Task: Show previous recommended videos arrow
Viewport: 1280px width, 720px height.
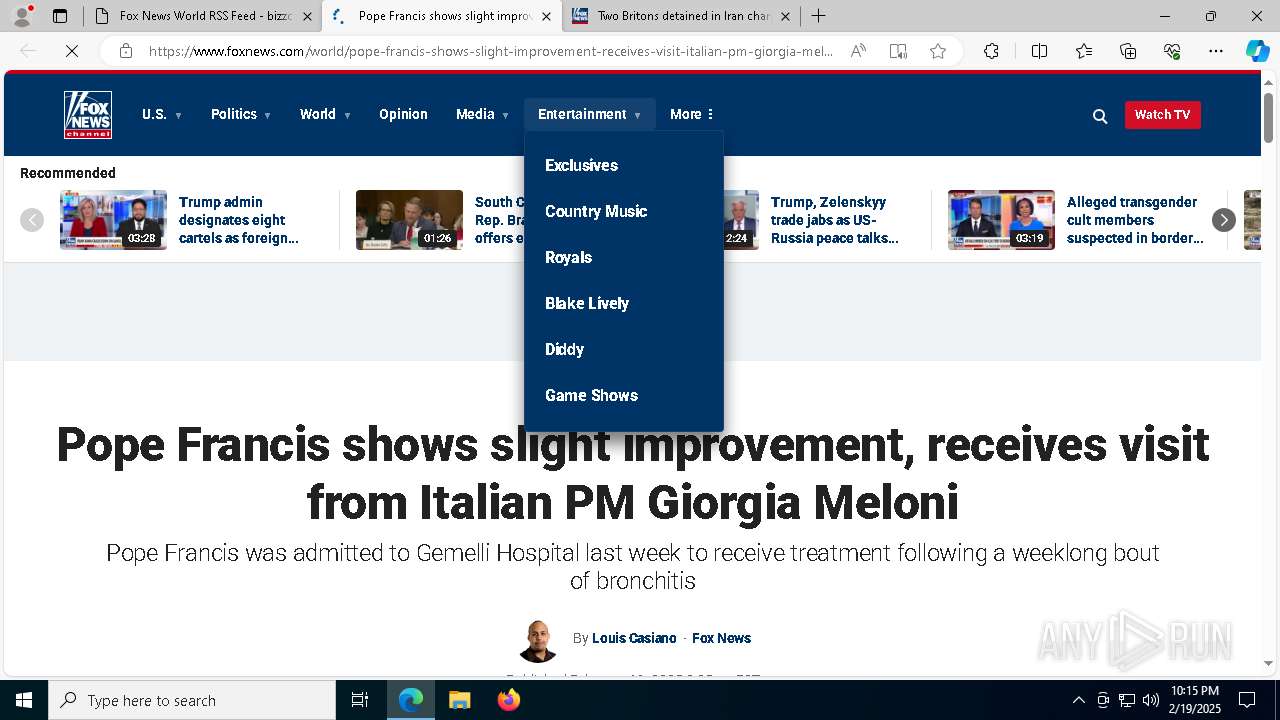Action: click(x=32, y=220)
